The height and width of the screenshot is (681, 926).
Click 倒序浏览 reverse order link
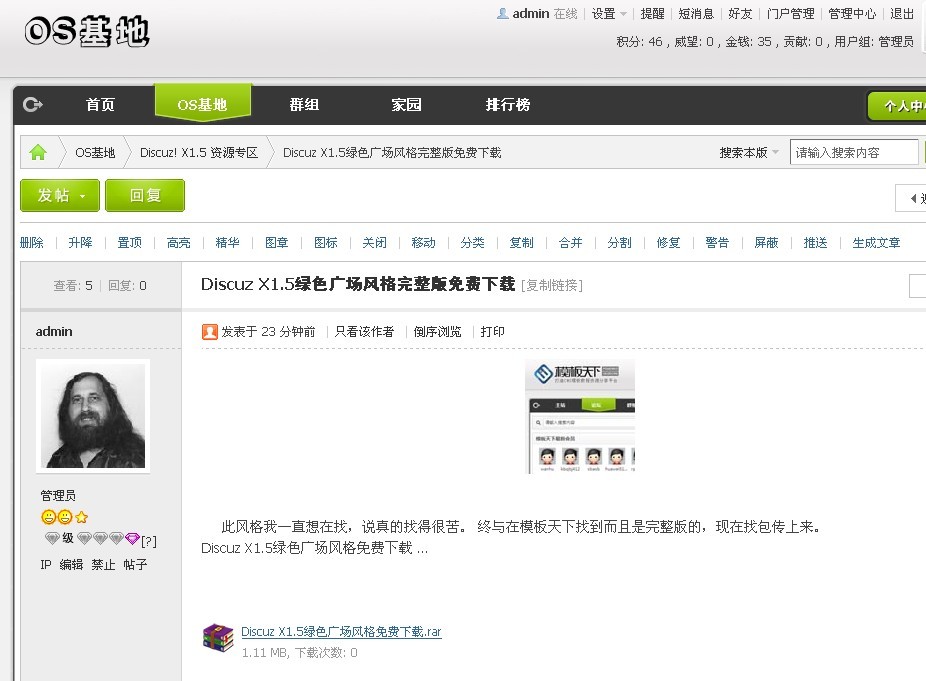[437, 331]
